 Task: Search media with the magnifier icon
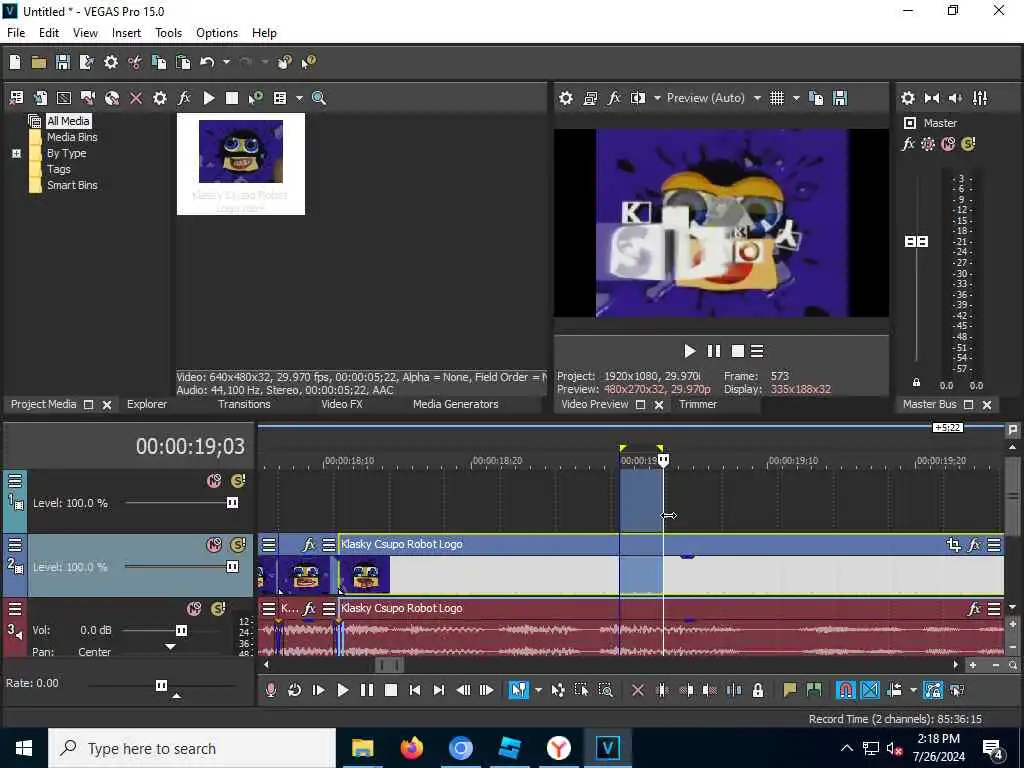[319, 98]
